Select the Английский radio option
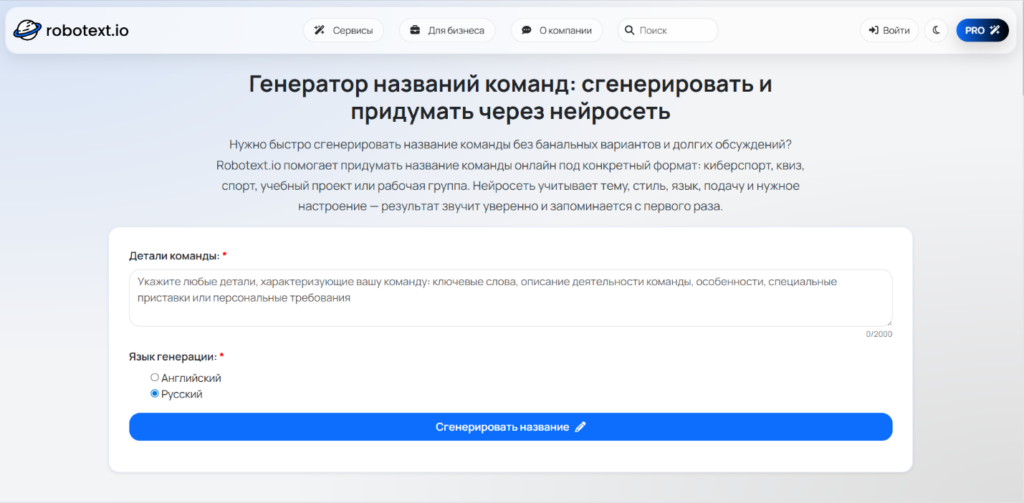 pyautogui.click(x=155, y=378)
